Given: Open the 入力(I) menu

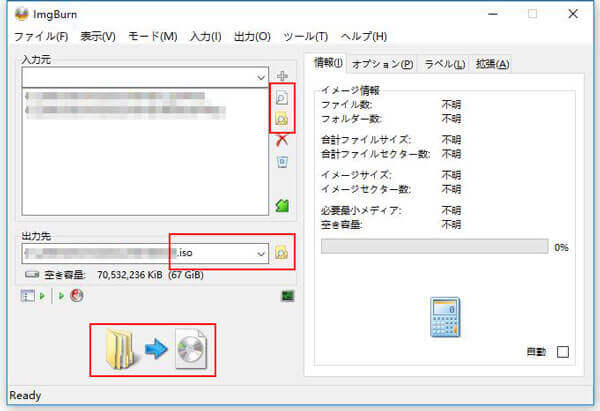Looking at the screenshot, I should (x=205, y=37).
